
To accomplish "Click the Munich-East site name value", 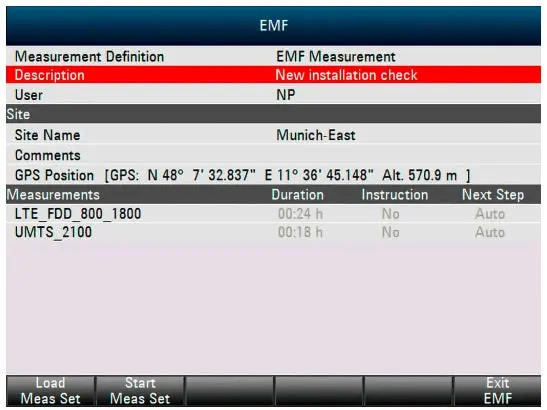I will pyautogui.click(x=316, y=135).
